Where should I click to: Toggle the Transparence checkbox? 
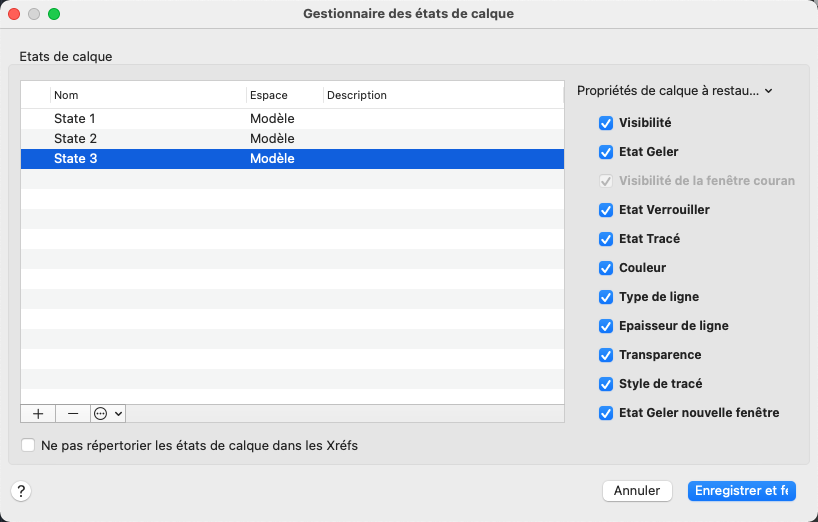pyautogui.click(x=606, y=355)
